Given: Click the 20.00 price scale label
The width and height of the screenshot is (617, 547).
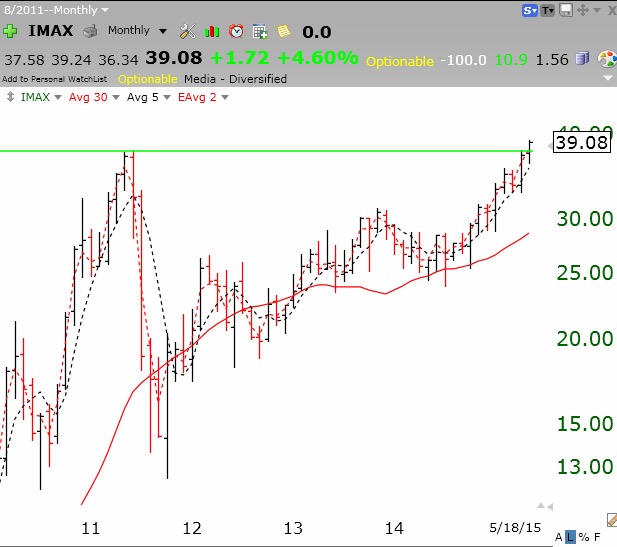Looking at the screenshot, I should [x=585, y=338].
